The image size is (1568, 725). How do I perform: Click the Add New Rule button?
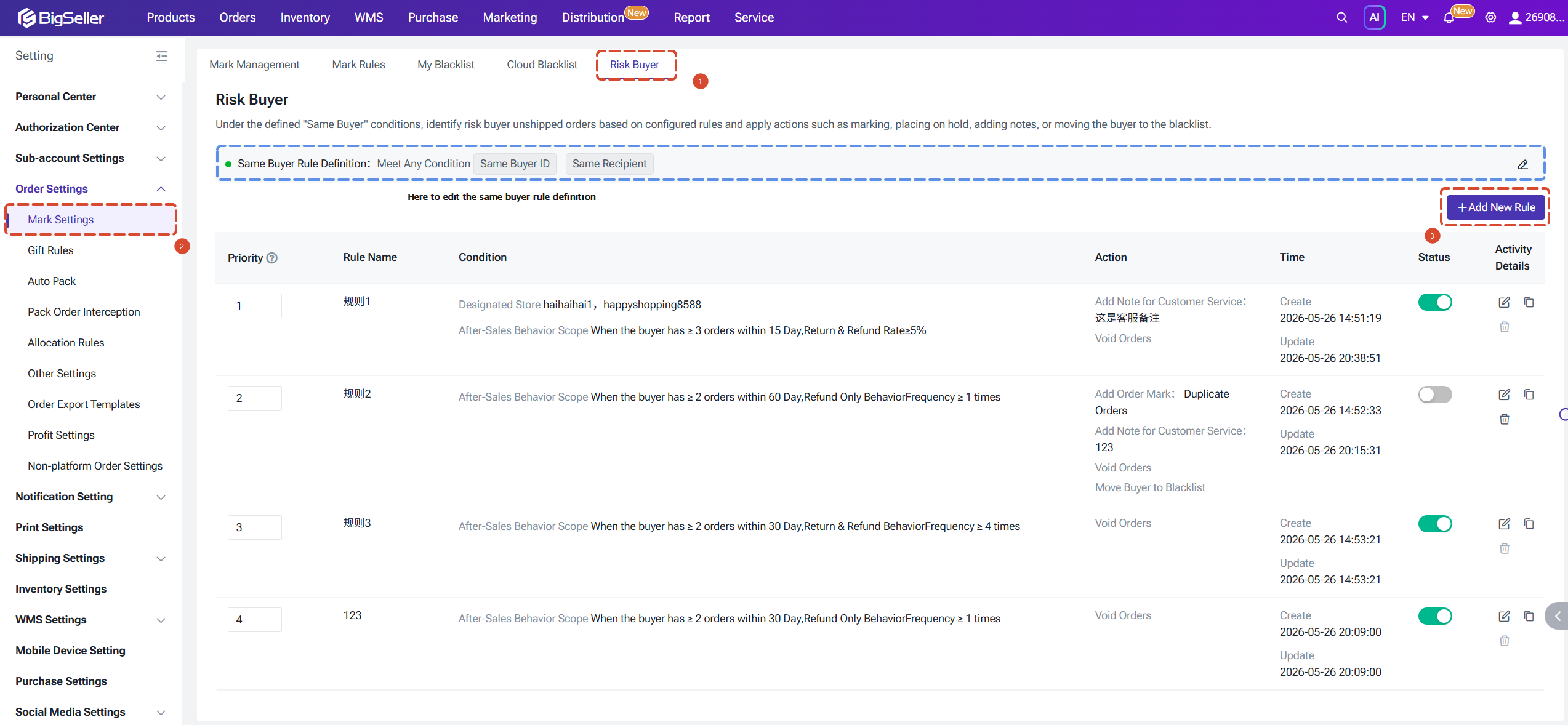point(1496,207)
